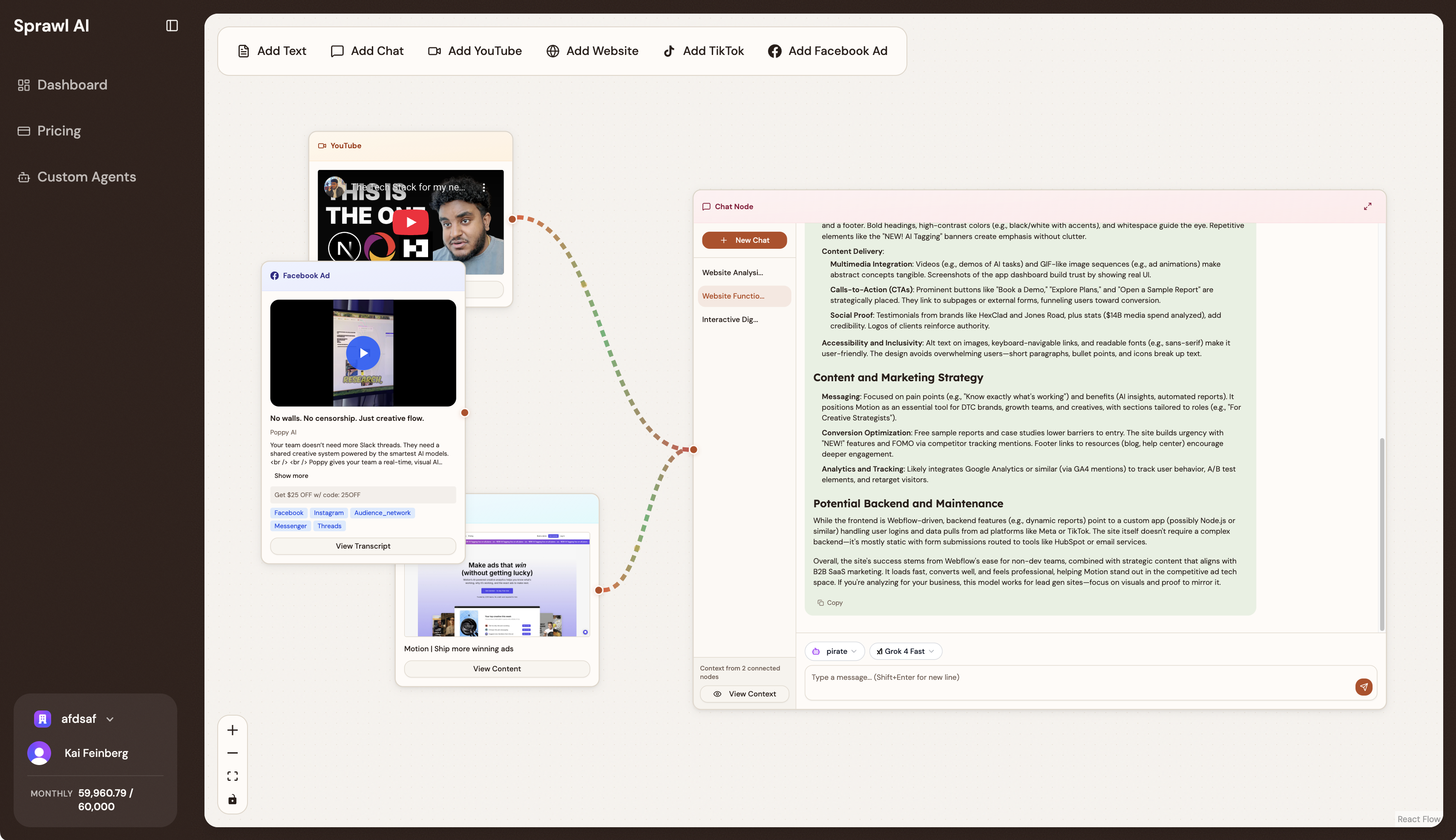Toggle the canvas lock icon

[233, 799]
